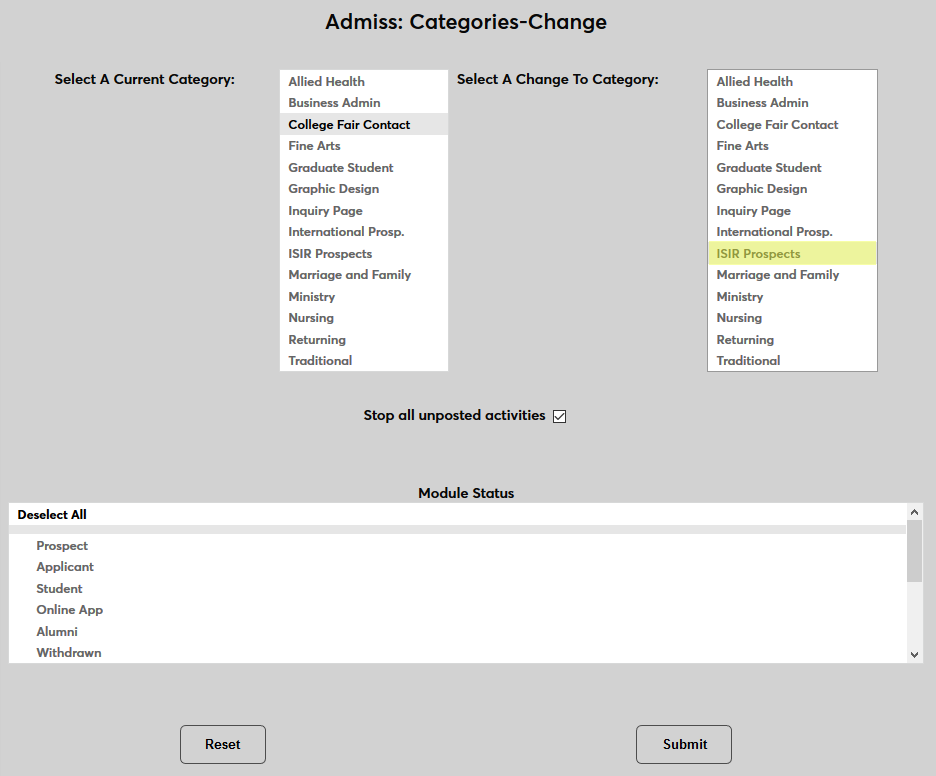This screenshot has height=776, width=936.
Task: Select Applicant module status
Action: tap(65, 567)
